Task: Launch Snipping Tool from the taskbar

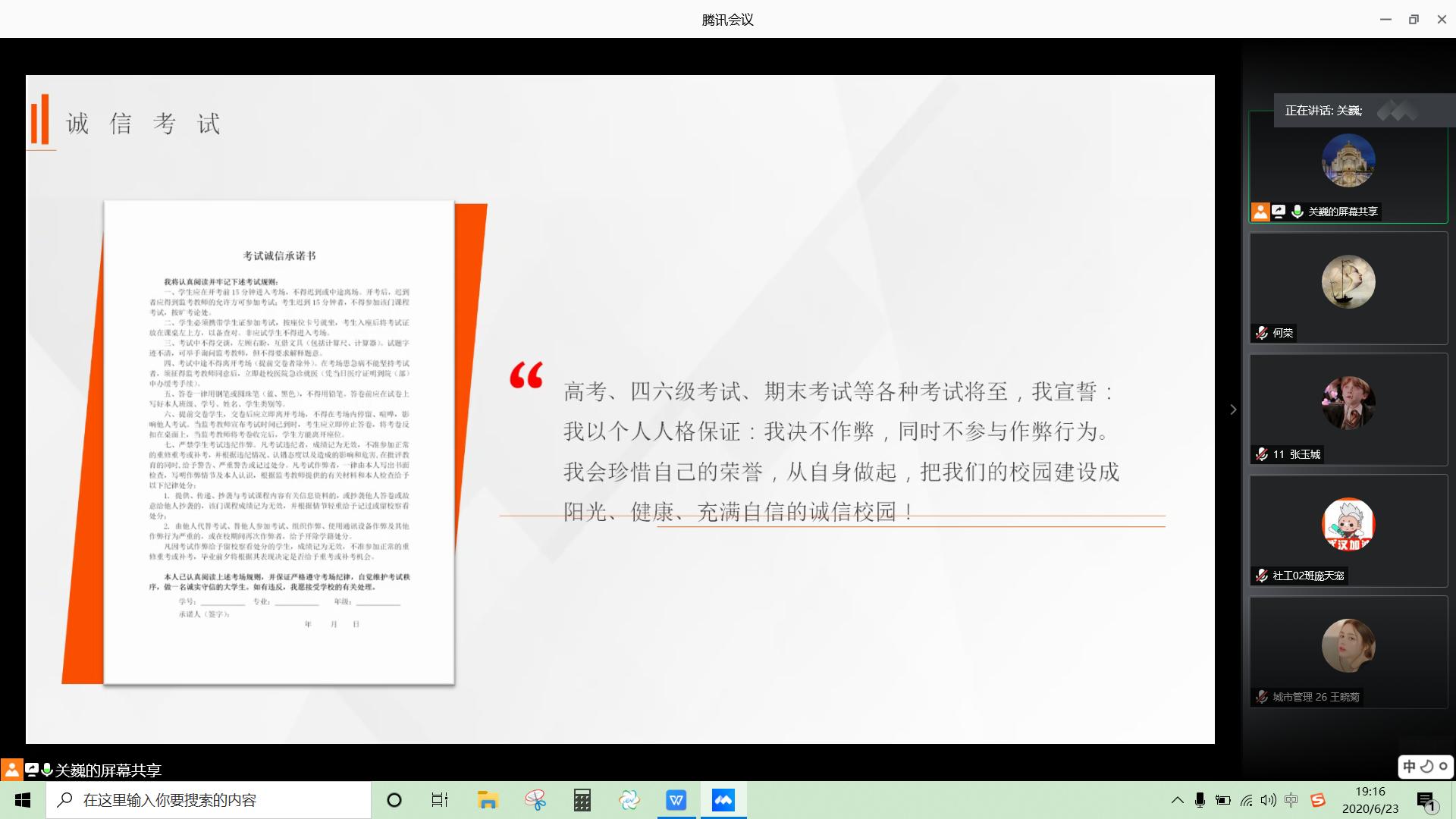Action: click(535, 800)
